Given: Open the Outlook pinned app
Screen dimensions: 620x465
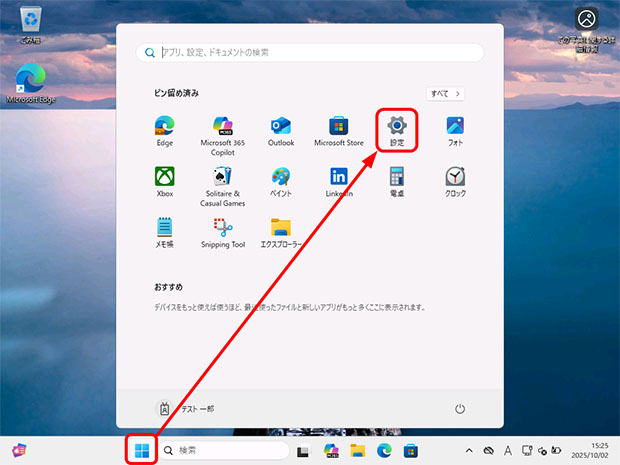Looking at the screenshot, I should (281, 131).
